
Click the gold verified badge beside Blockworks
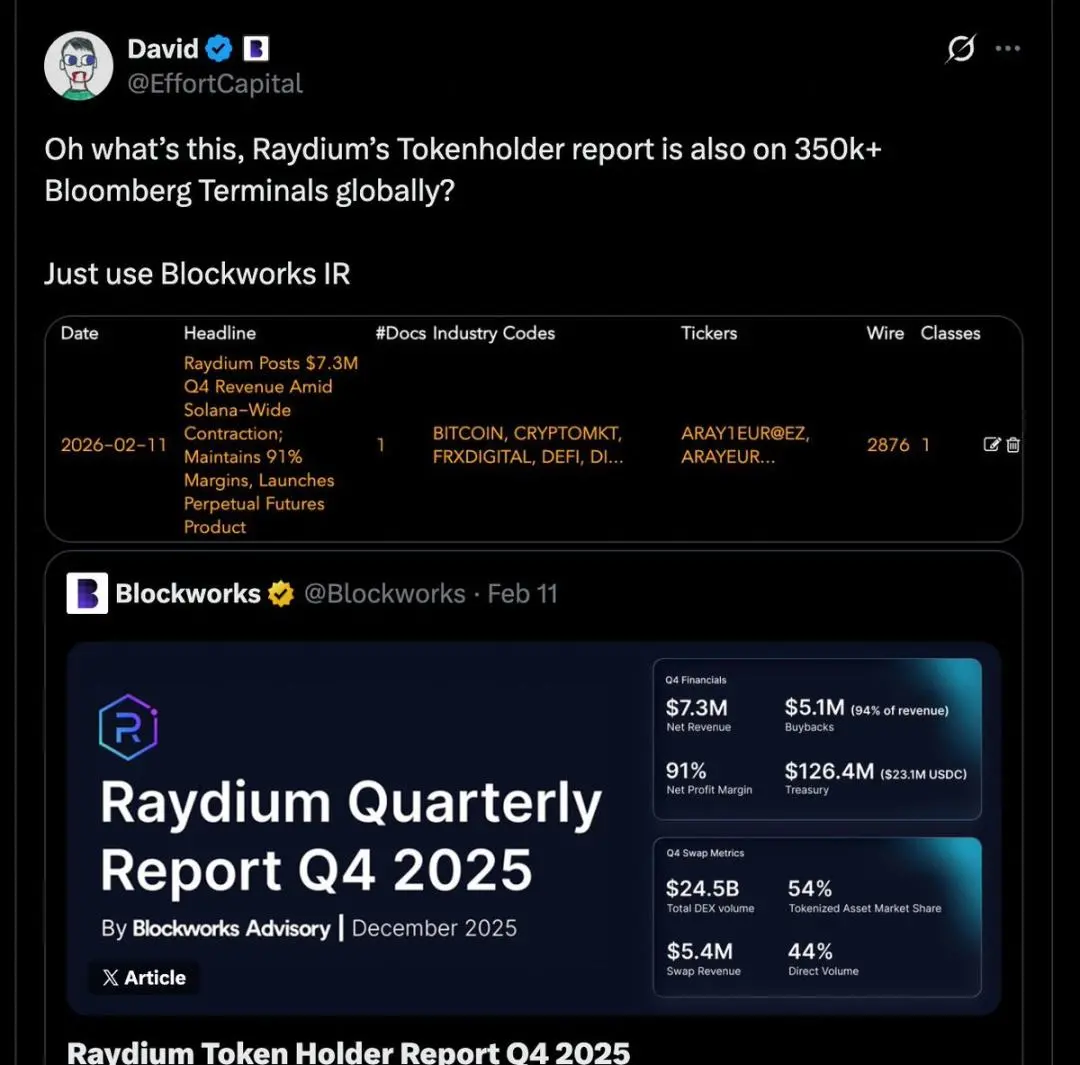280,594
